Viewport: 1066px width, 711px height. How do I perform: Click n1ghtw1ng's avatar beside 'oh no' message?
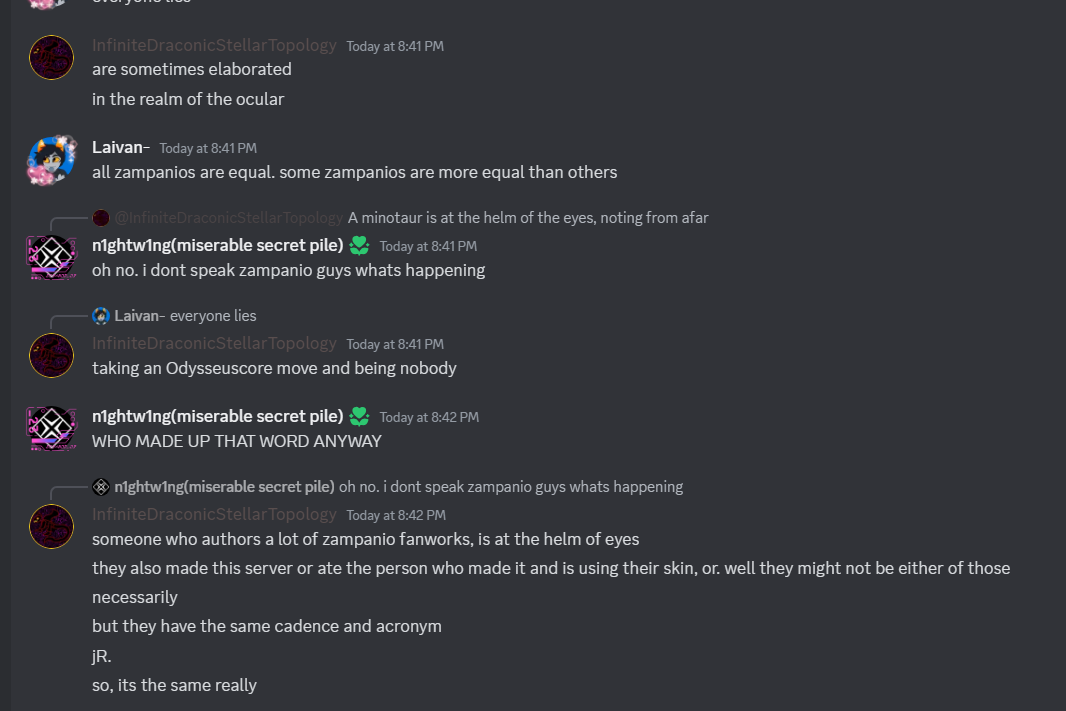(52, 258)
